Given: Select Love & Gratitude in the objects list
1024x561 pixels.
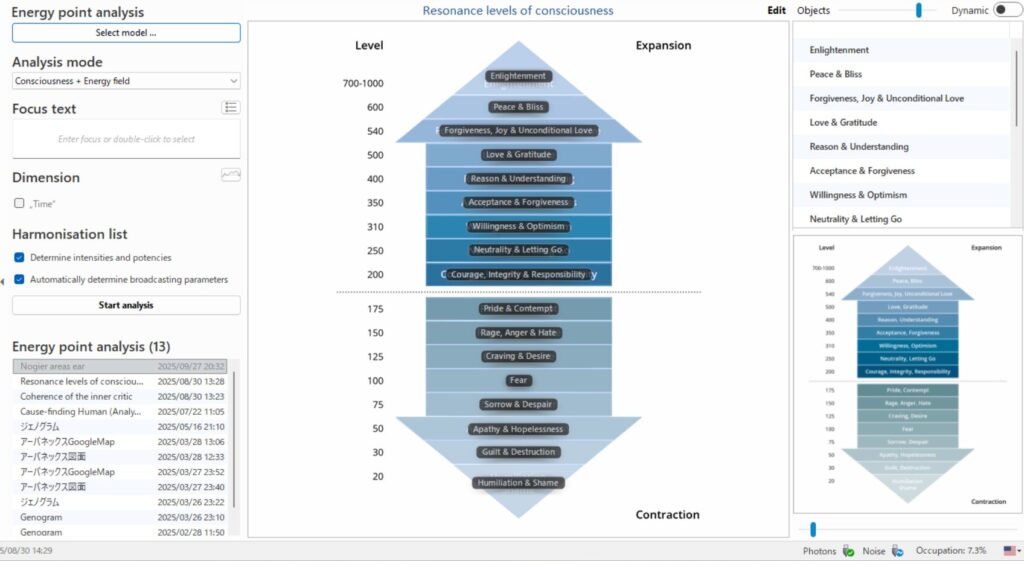Looking at the screenshot, I should [x=843, y=122].
